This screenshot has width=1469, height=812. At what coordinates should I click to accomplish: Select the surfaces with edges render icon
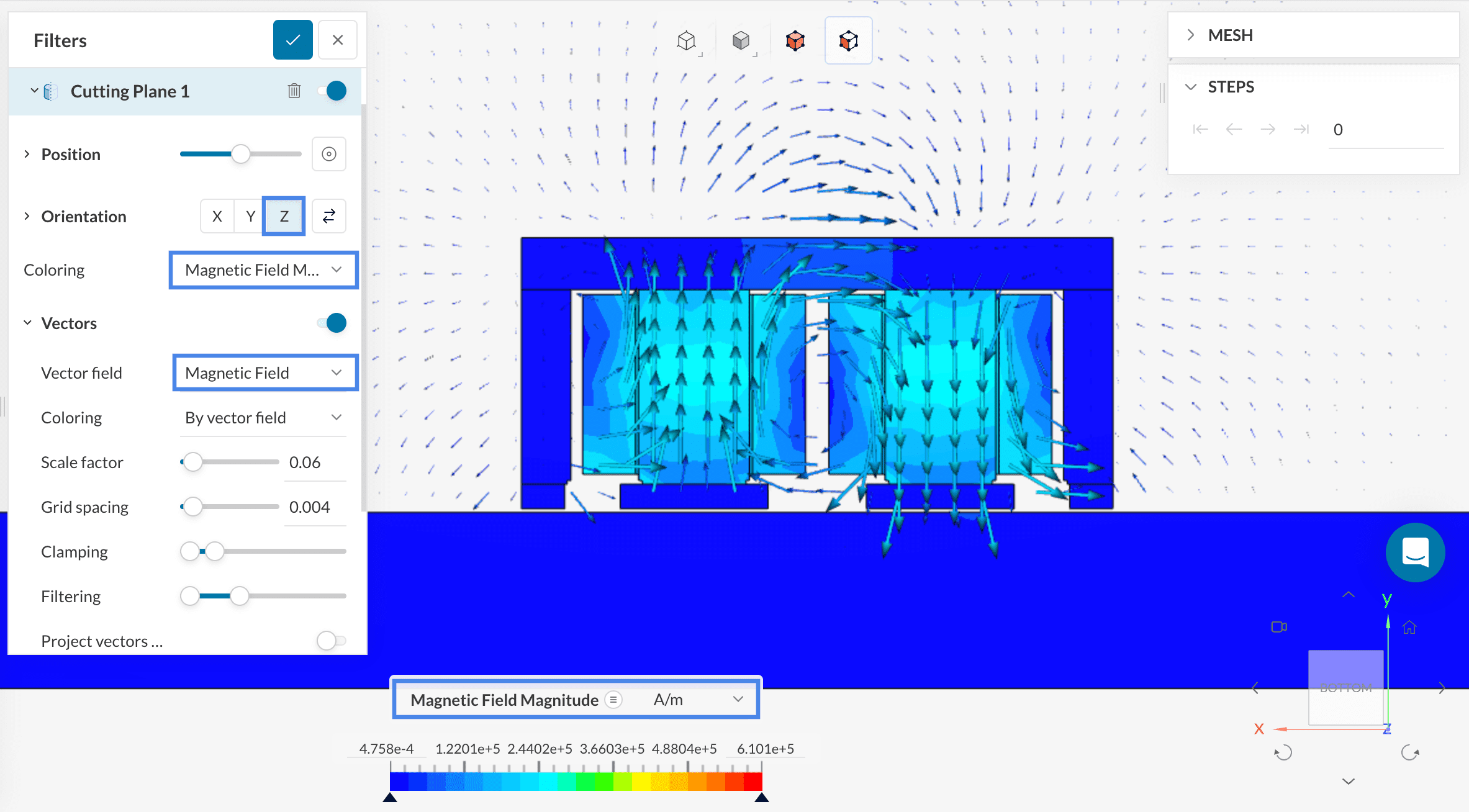795,40
